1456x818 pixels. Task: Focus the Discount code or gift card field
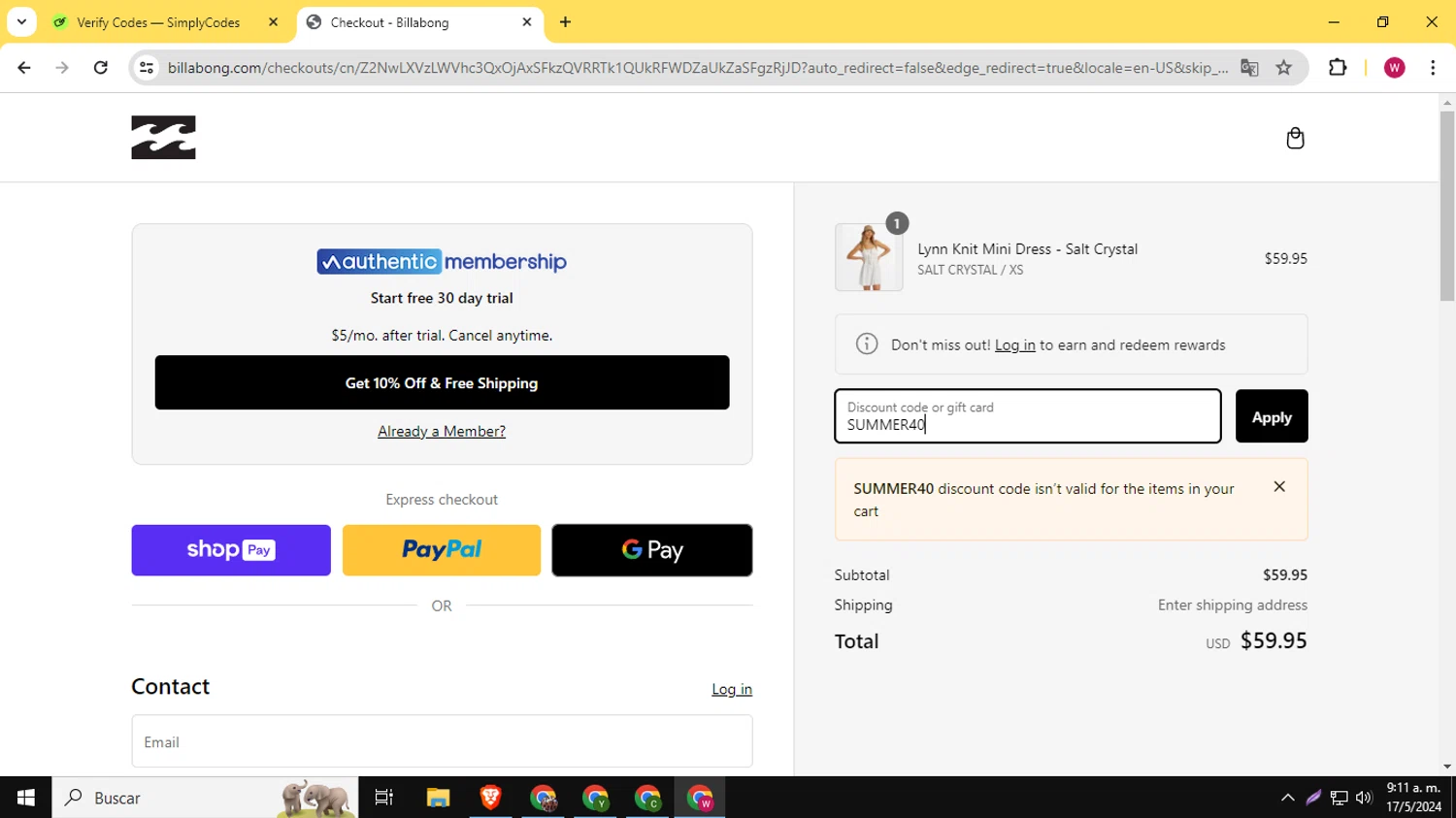(x=1028, y=416)
